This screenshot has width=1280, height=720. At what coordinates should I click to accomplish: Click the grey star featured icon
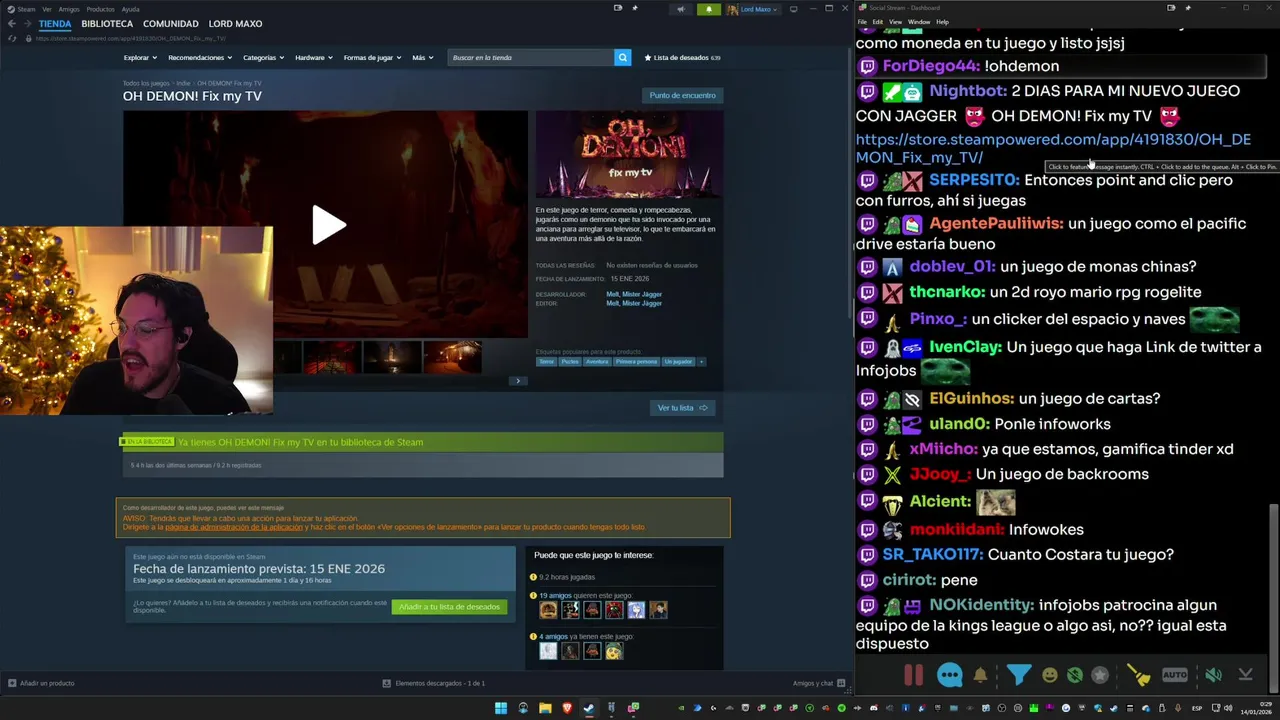click(x=1100, y=675)
